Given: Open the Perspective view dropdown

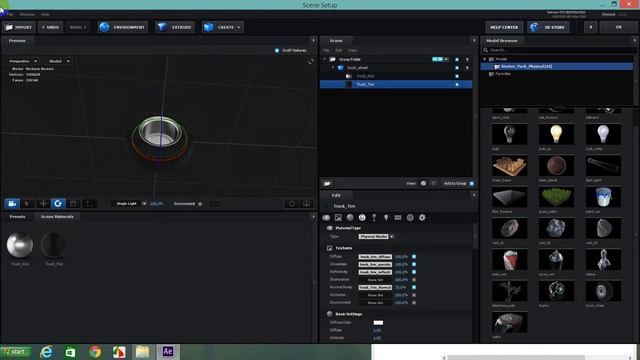Looking at the screenshot, I should (x=23, y=61).
